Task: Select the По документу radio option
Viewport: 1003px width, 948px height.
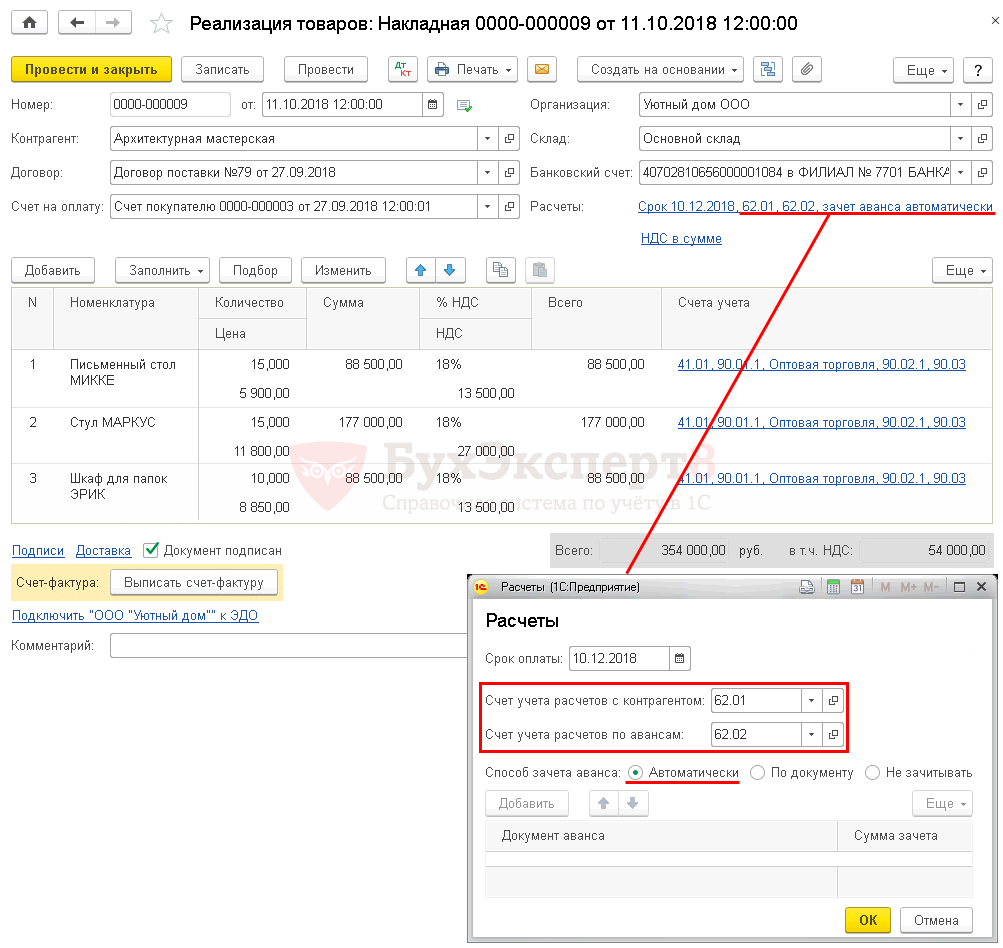Action: pos(758,773)
